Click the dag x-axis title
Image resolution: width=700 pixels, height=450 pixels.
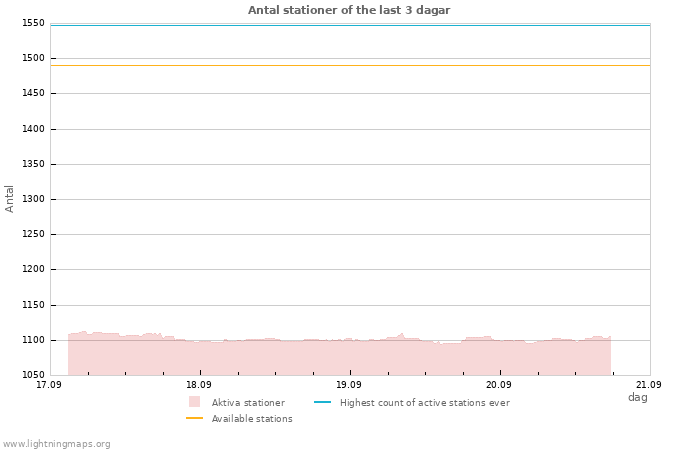pos(638,397)
